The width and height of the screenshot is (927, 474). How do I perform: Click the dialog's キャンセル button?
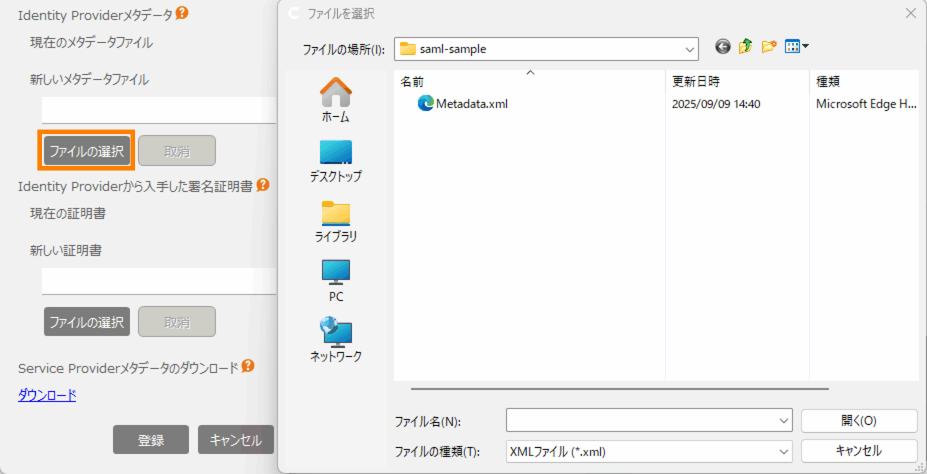(858, 451)
